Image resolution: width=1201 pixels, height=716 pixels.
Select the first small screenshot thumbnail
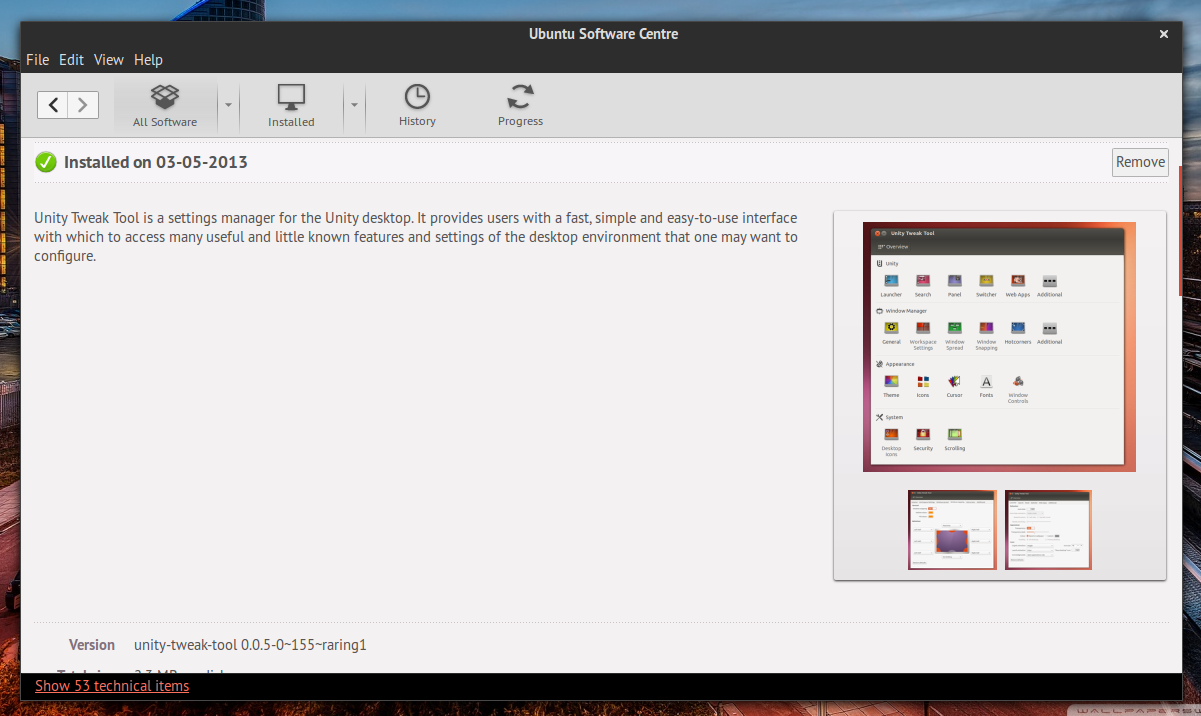[951, 529]
